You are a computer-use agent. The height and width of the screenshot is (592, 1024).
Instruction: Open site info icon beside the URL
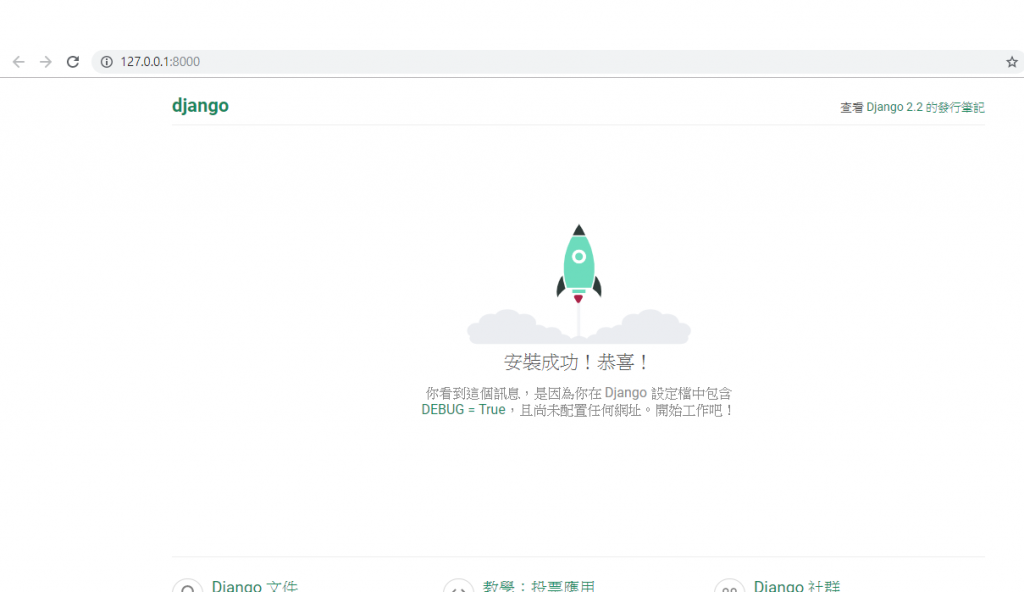click(106, 61)
